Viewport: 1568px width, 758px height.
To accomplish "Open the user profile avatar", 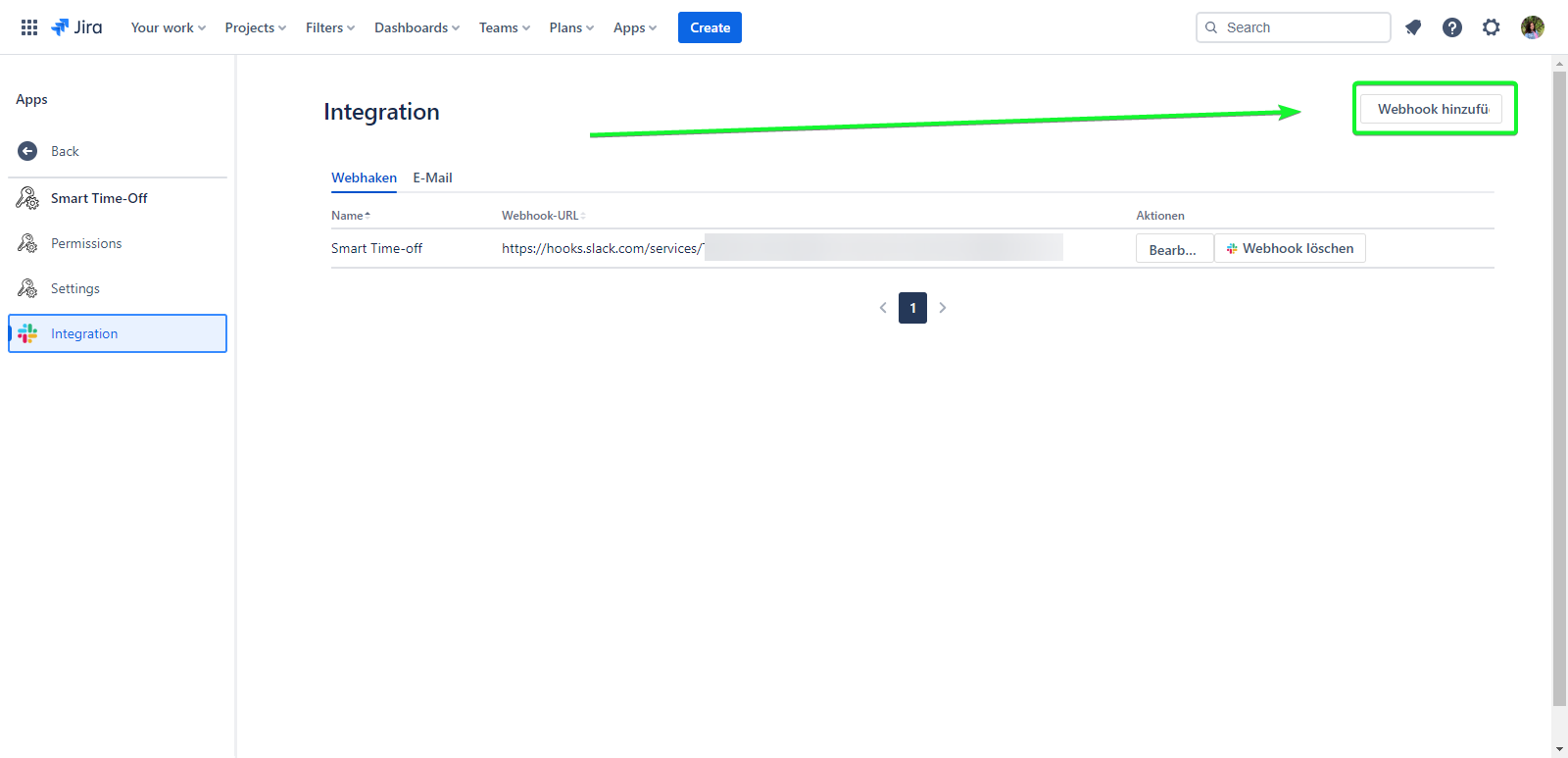I will [1533, 27].
